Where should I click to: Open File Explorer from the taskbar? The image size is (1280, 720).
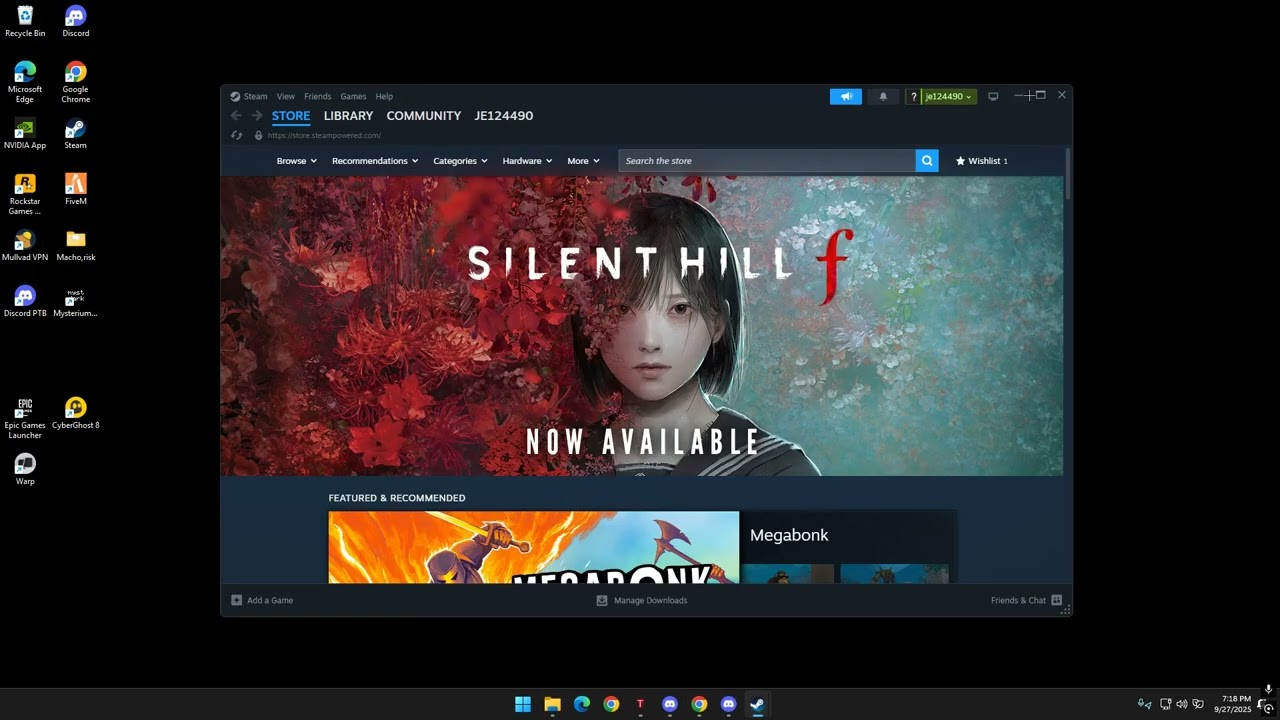coord(552,704)
